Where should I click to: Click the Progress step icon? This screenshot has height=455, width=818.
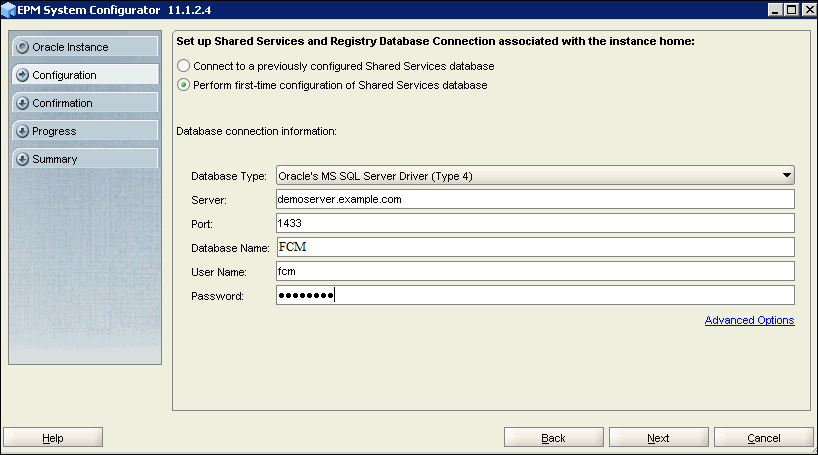tap(22, 131)
